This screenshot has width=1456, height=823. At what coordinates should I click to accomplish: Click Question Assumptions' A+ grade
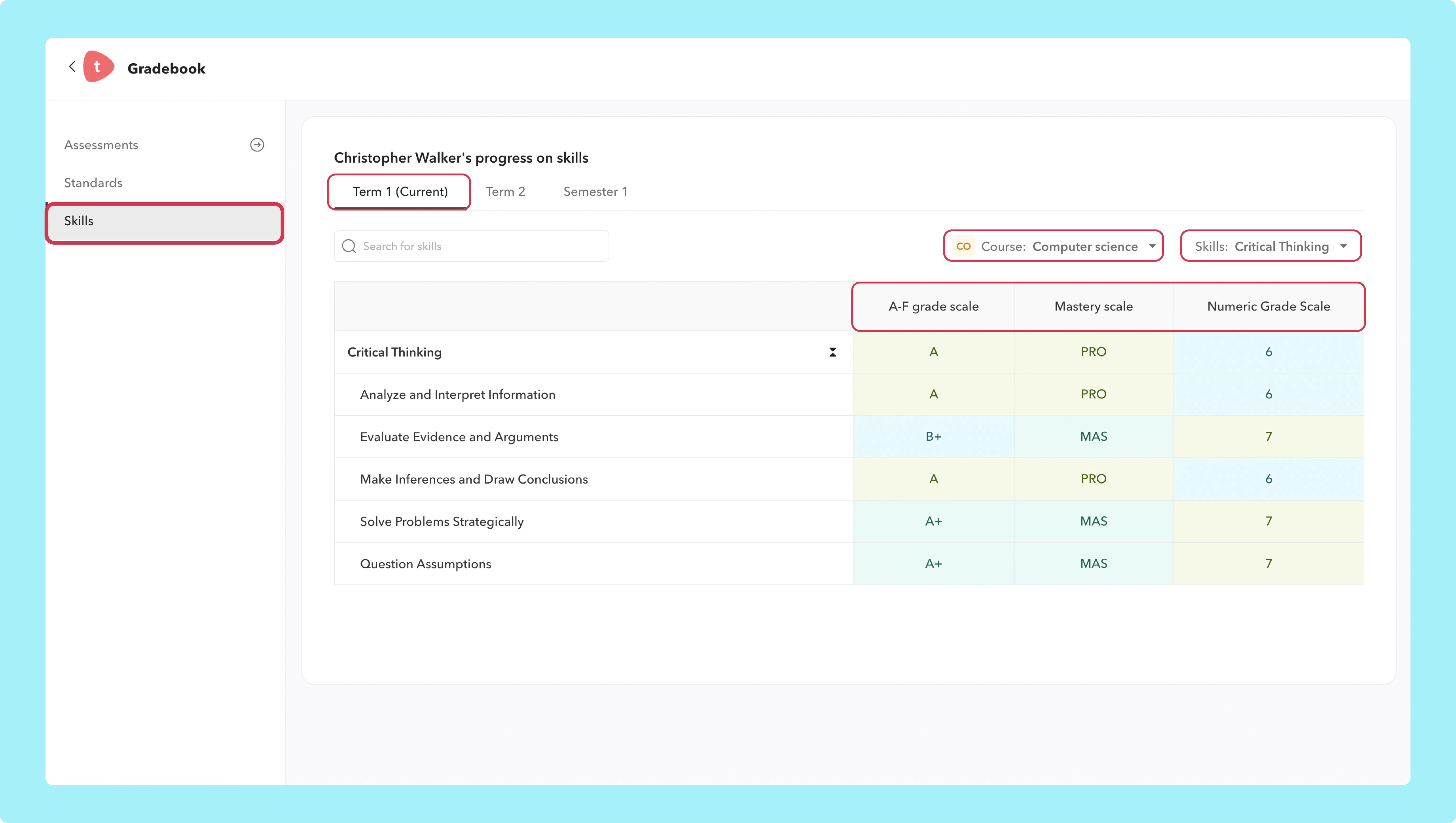(934, 563)
